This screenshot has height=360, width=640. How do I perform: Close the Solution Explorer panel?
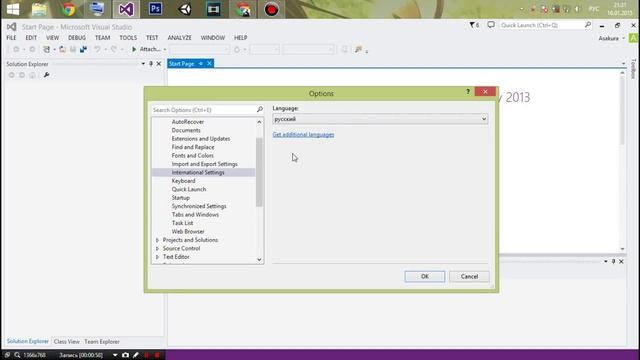coord(159,64)
